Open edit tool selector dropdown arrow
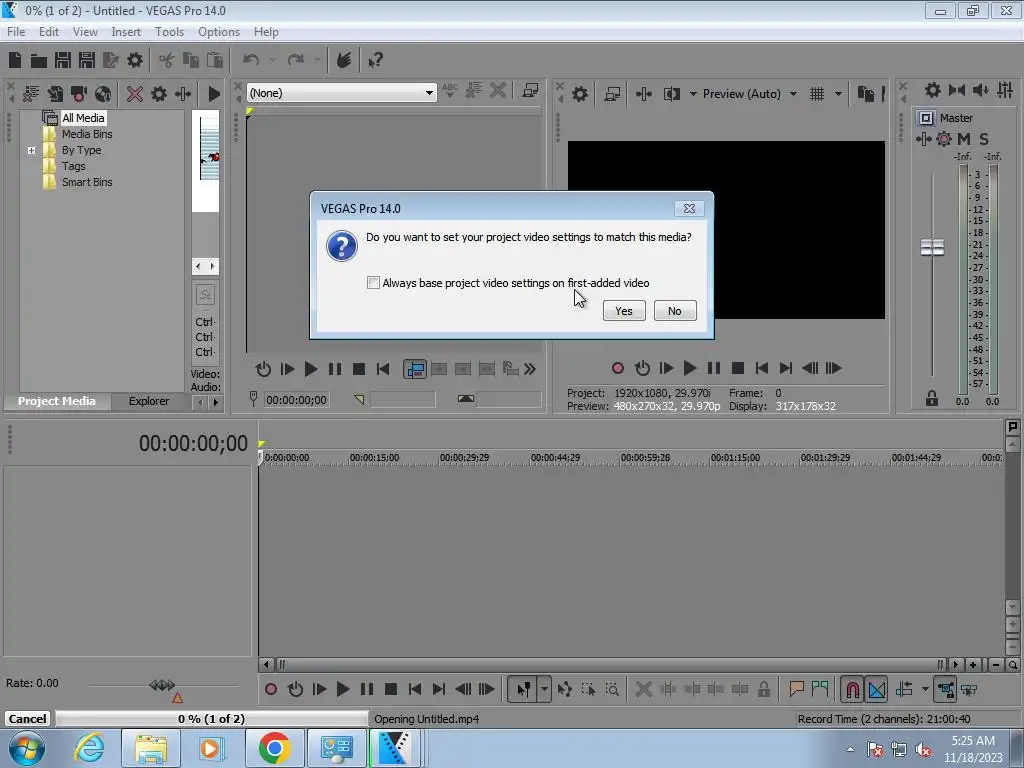Viewport: 1024px width, 768px height. click(x=544, y=689)
